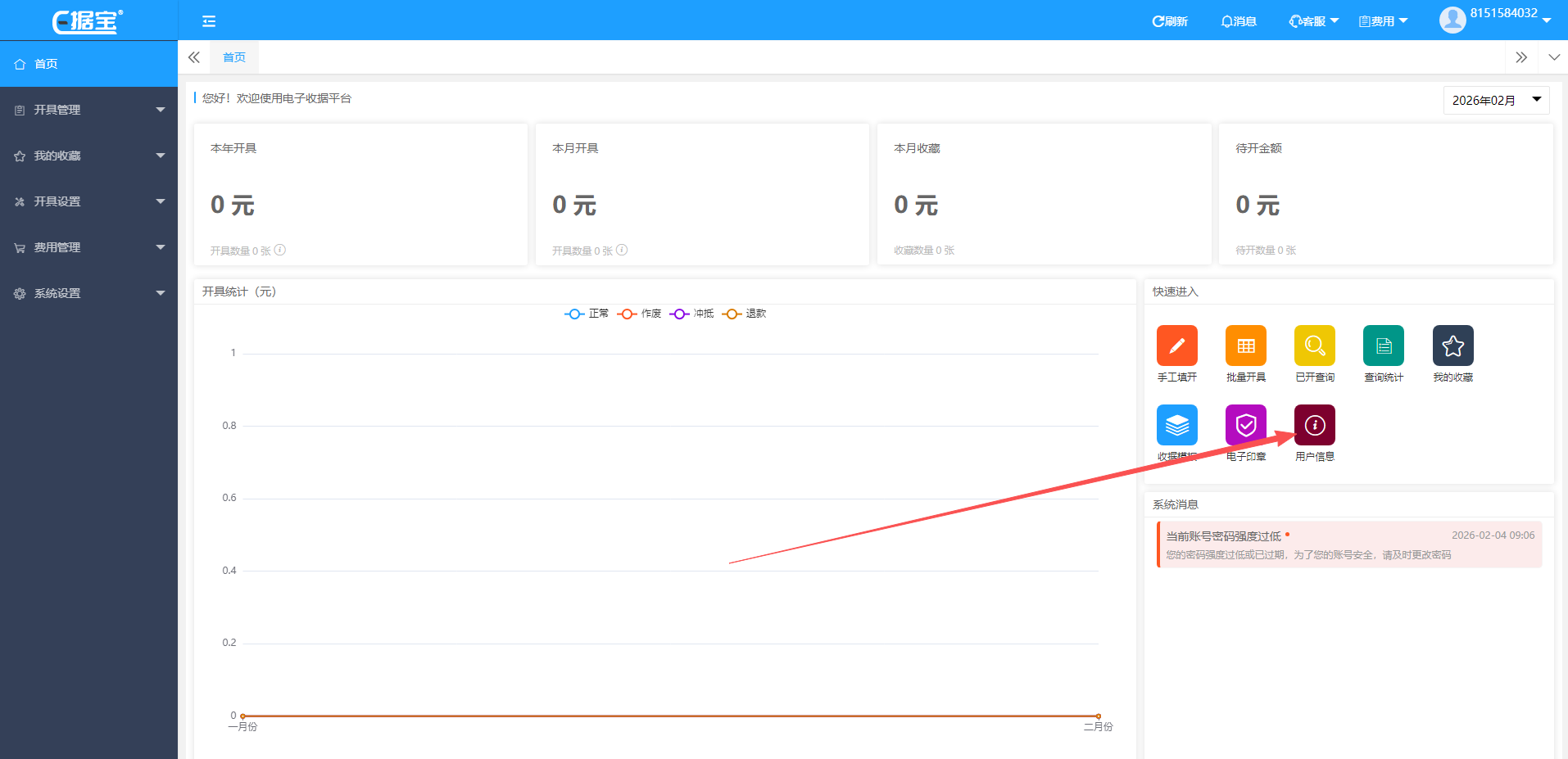This screenshot has height=759, width=1568.
Task: Collapse the sidebar with the hamburger icon
Action: point(209,21)
